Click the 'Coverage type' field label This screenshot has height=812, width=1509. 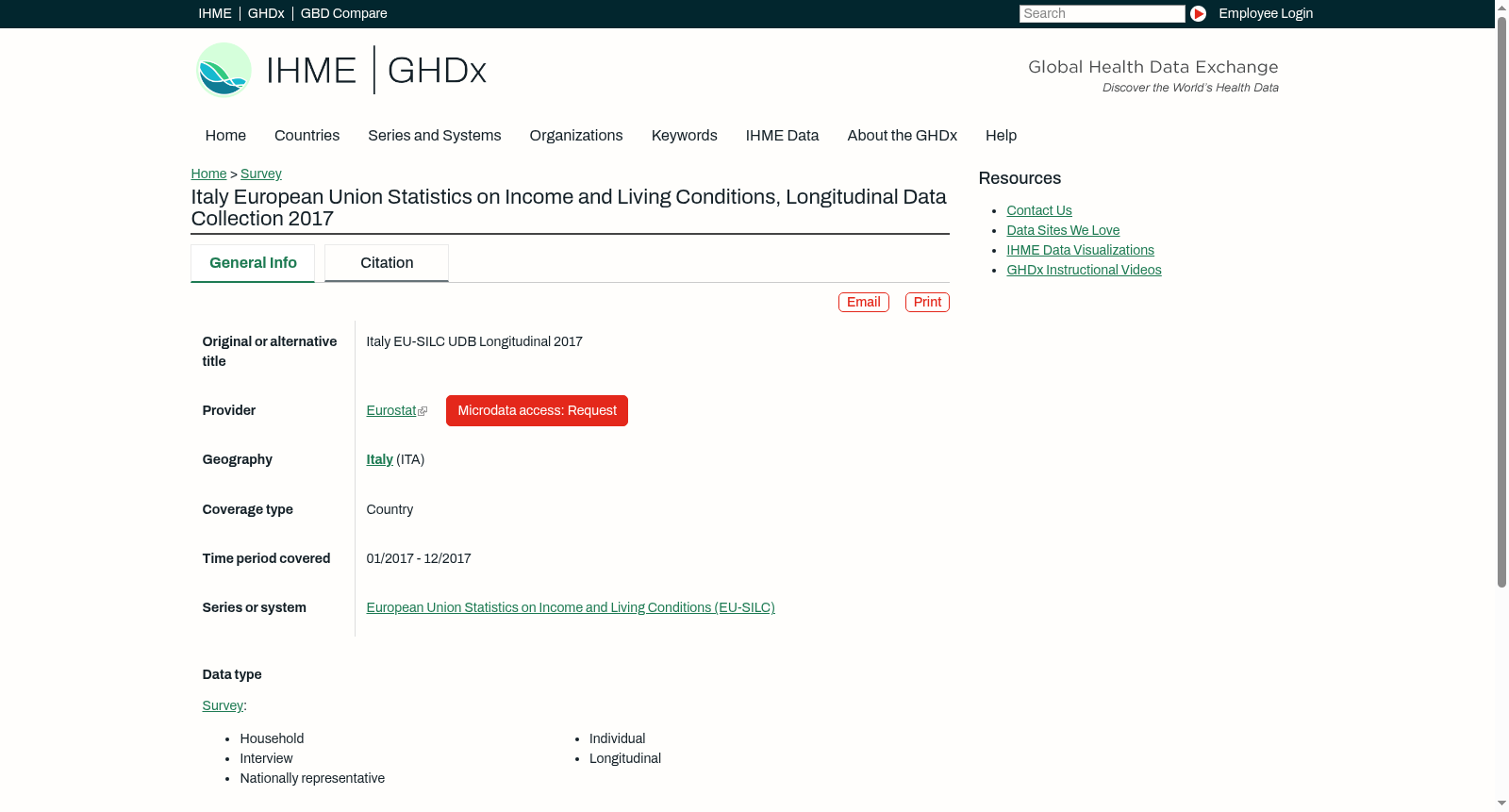pos(248,509)
